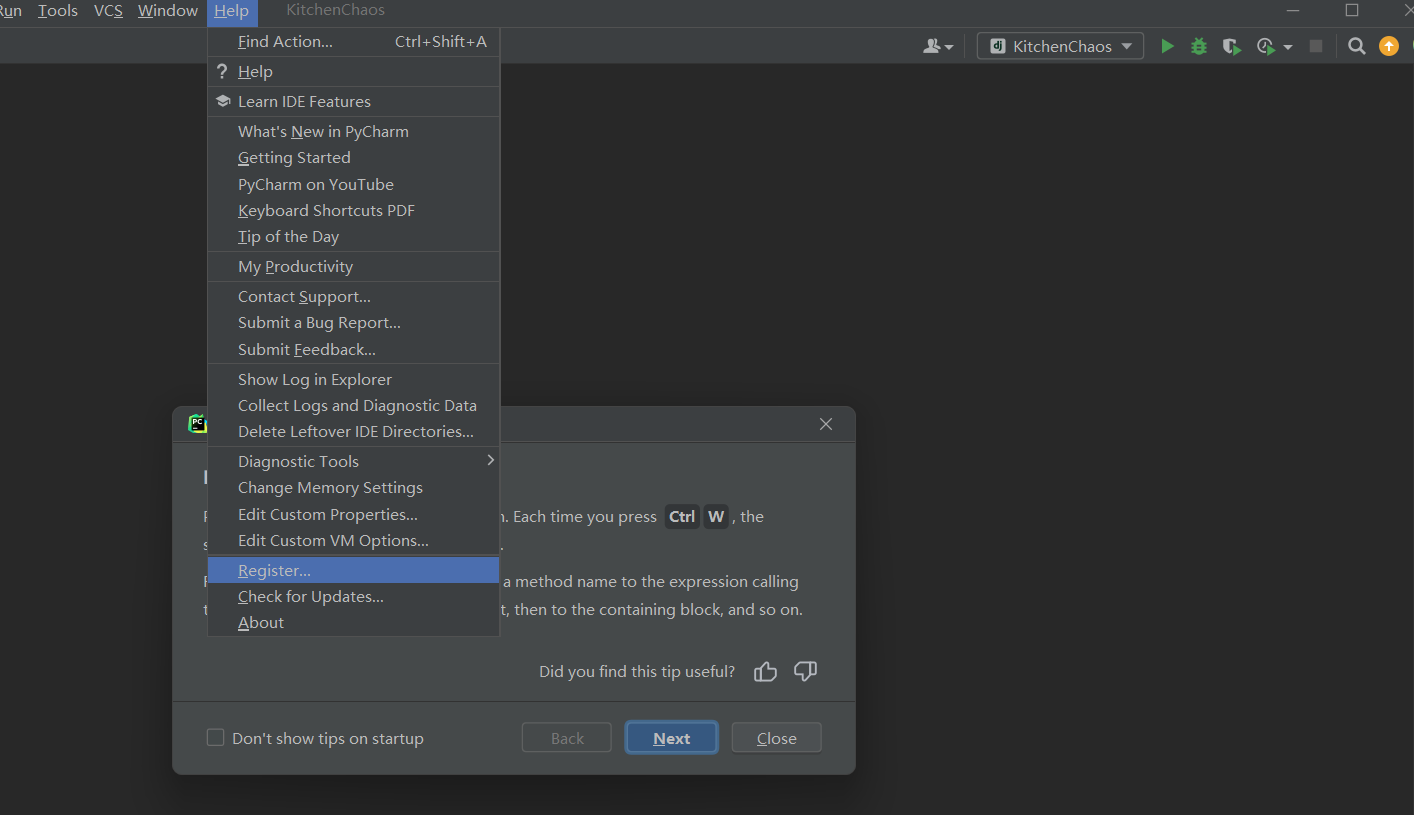Open About entry
The image size is (1414, 815).
353,623
